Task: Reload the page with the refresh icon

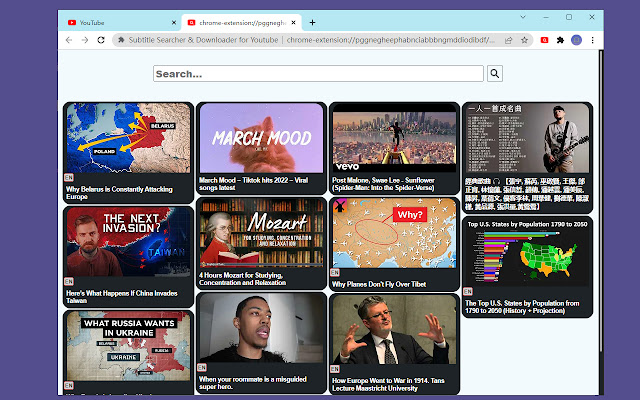Action: point(101,40)
